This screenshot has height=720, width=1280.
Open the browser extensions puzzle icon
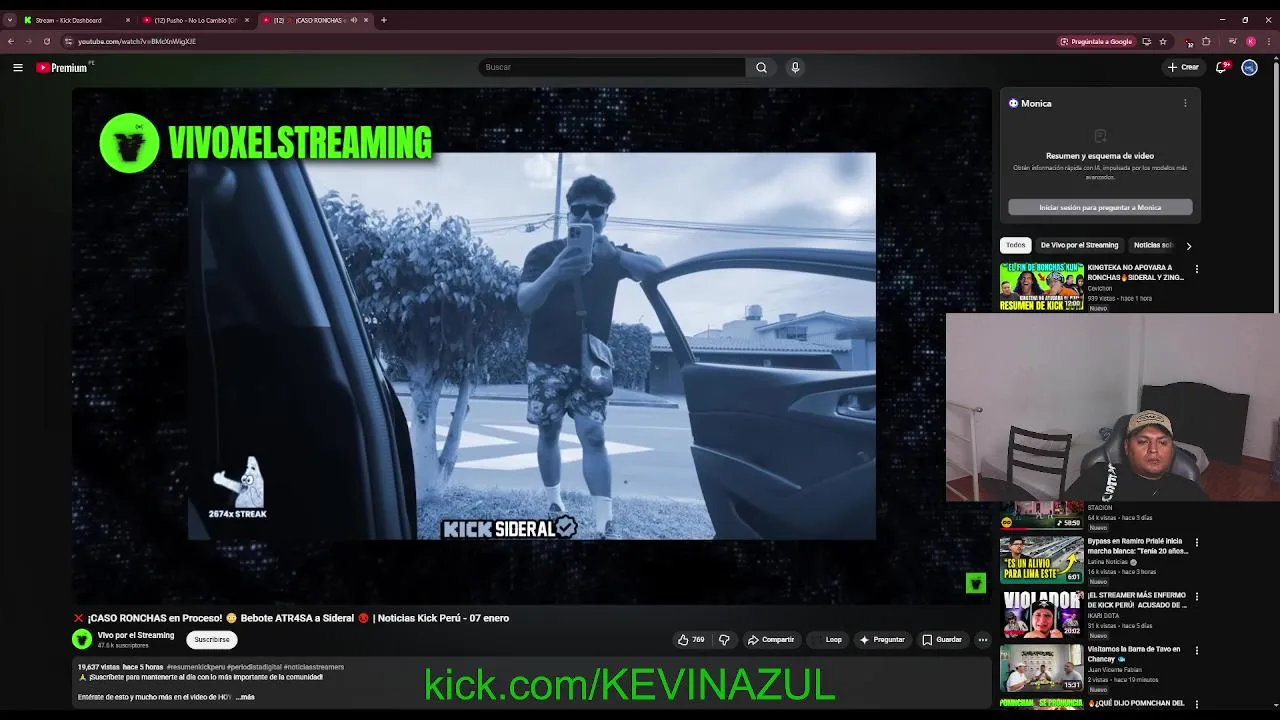coord(1206,41)
